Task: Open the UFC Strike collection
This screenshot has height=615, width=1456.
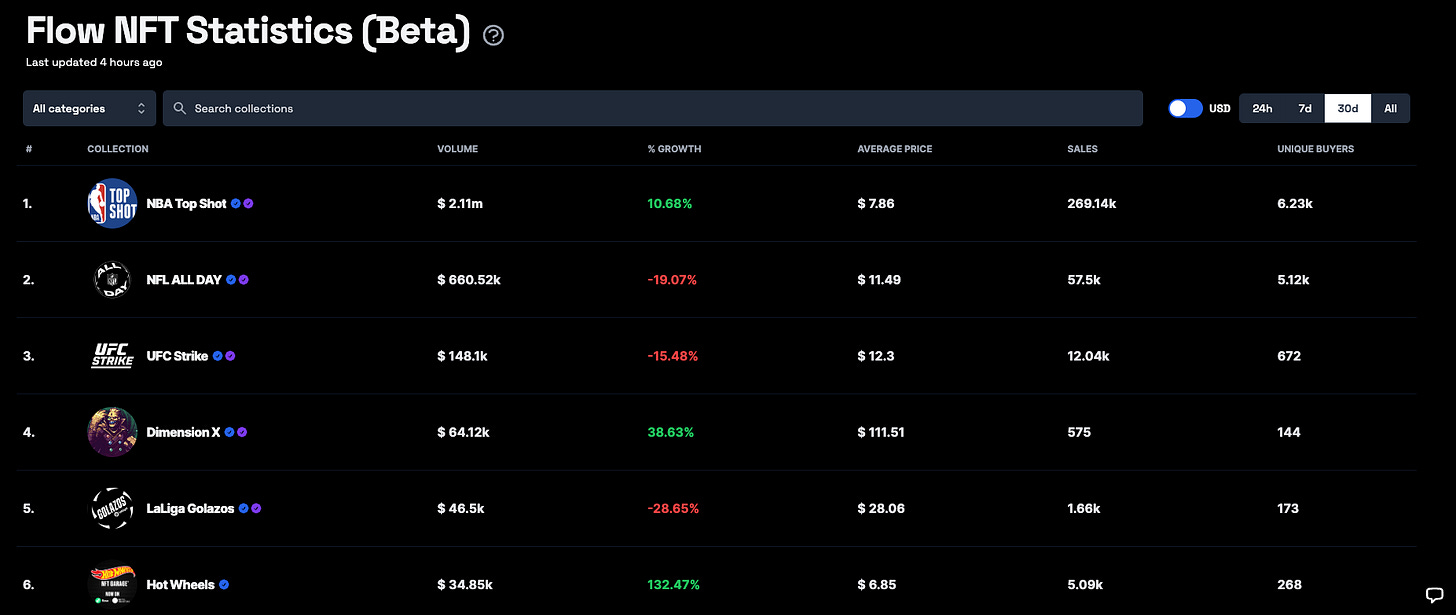Action: coord(177,356)
